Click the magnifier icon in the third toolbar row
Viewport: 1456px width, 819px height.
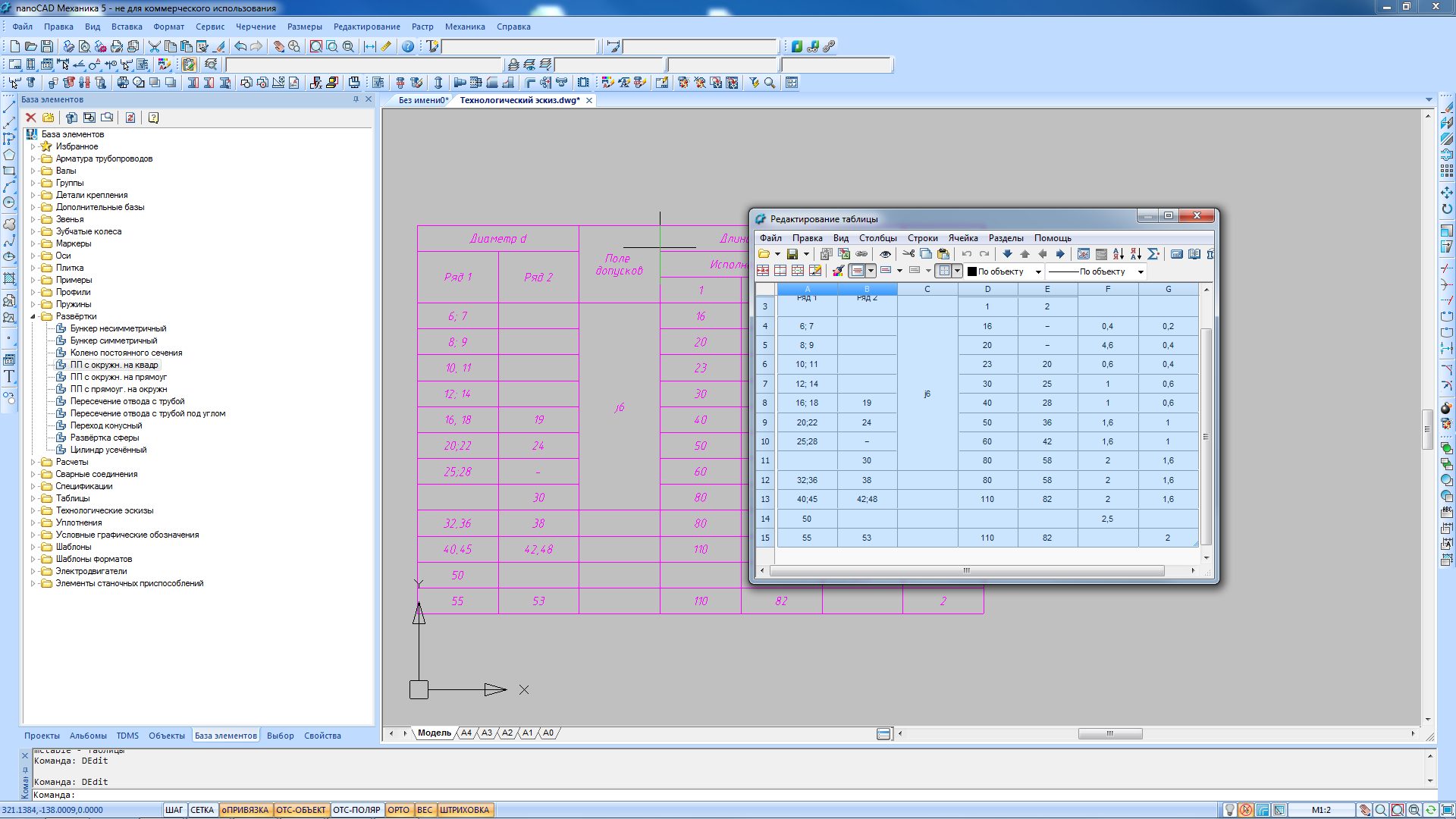[770, 83]
